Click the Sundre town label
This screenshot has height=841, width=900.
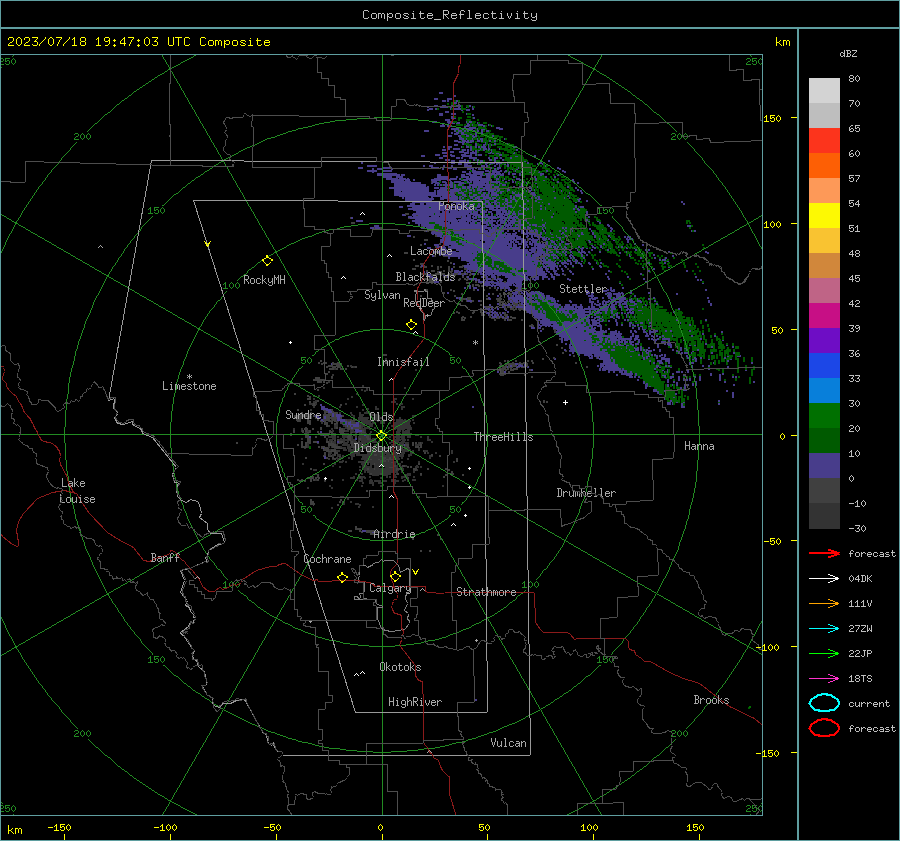tap(303, 415)
